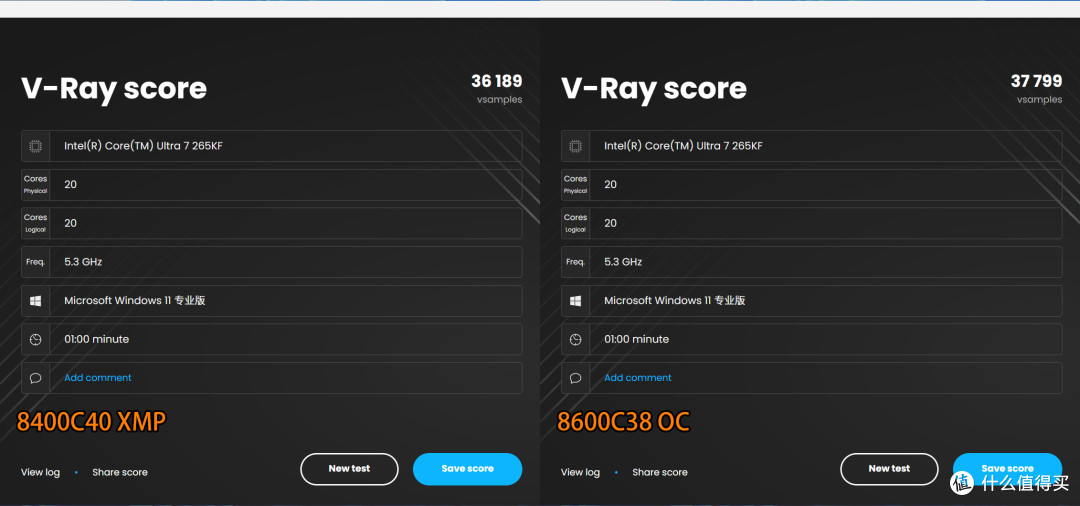Share score of the 8600C38 OC run
The image size is (1080, 506).
click(660, 472)
